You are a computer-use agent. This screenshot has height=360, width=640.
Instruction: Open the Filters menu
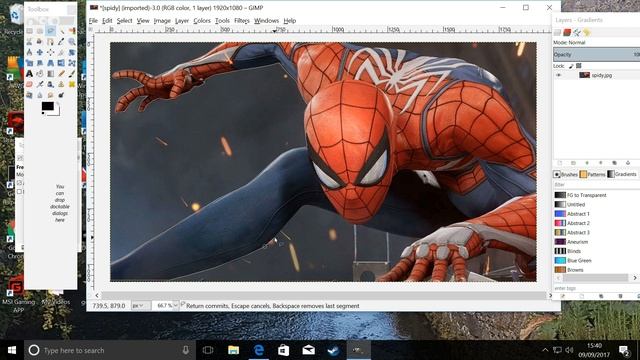242,20
